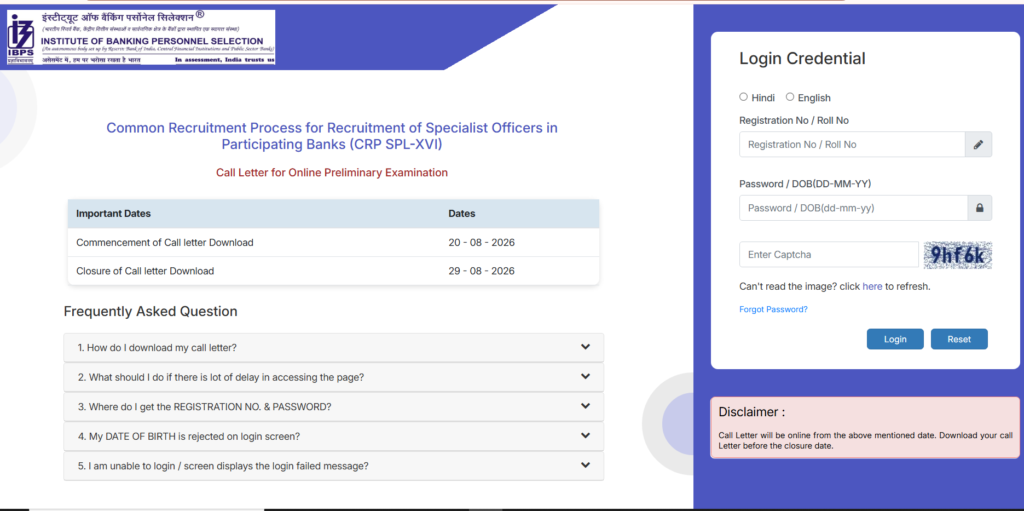1024x511 pixels.
Task: Expand FAQ about login failed message
Action: coord(334,466)
